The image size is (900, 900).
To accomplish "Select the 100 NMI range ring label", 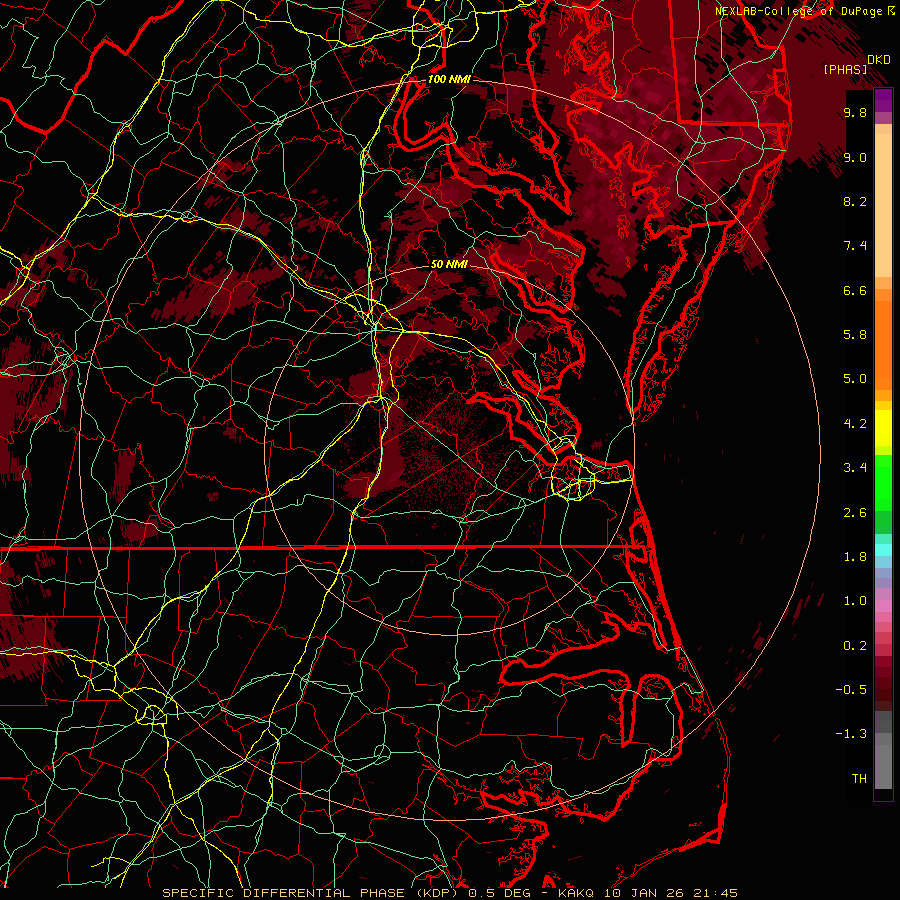I will point(449,79).
